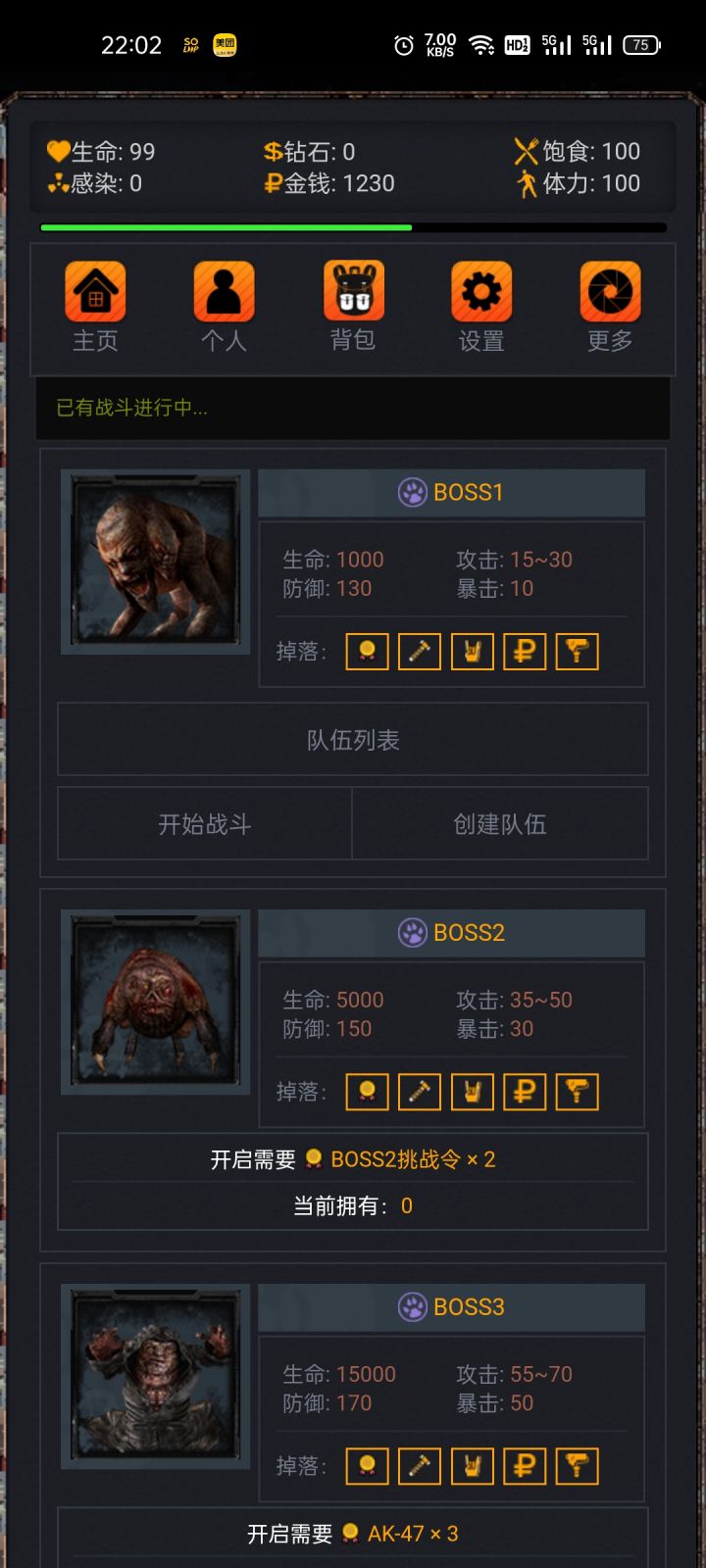
Task: Open the 更多 more icon
Action: click(x=610, y=292)
